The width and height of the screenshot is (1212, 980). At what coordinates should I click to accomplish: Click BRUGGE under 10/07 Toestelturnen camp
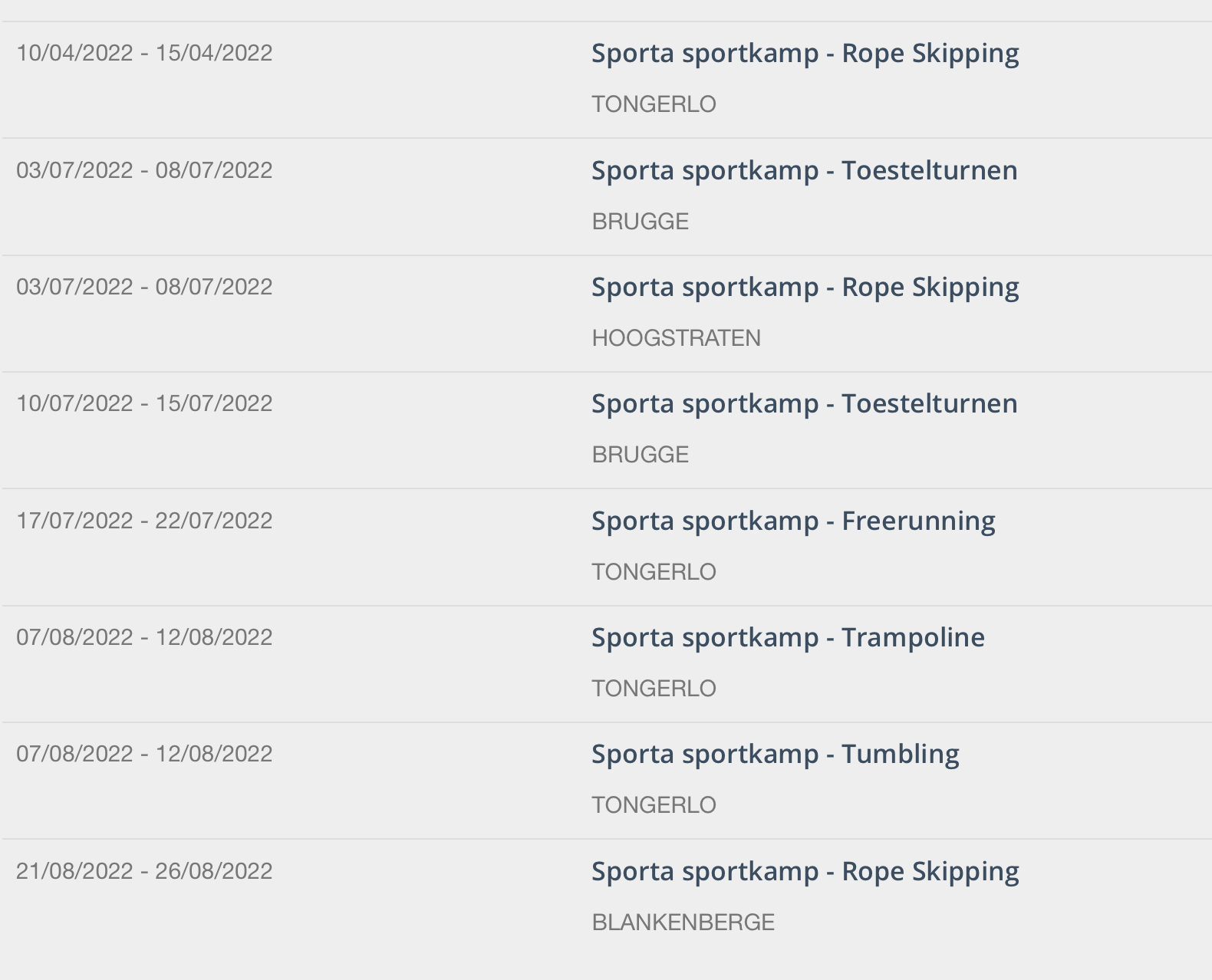(x=640, y=455)
